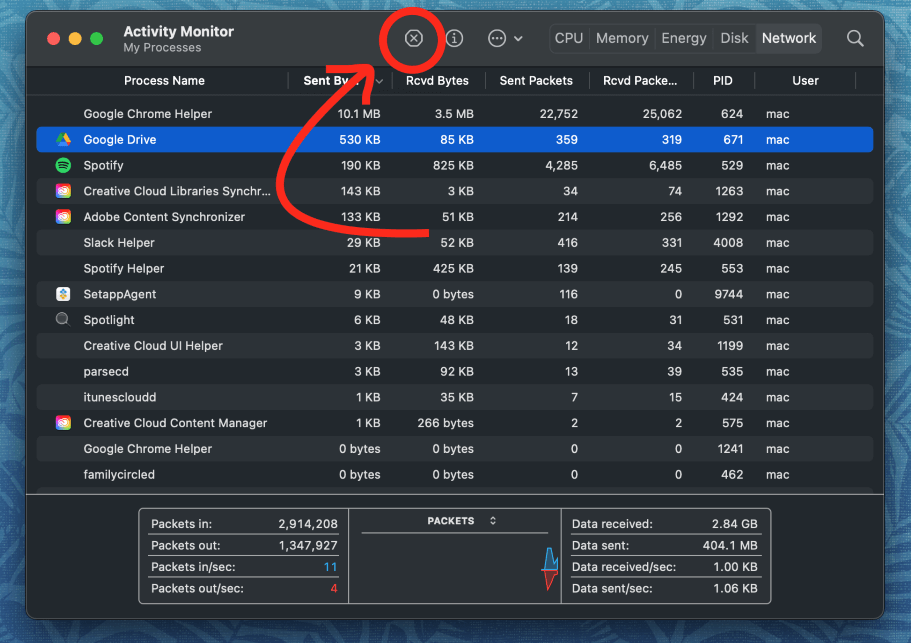The width and height of the screenshot is (911, 643).
Task: Select the familycircled process
Action: pyautogui.click(x=119, y=475)
